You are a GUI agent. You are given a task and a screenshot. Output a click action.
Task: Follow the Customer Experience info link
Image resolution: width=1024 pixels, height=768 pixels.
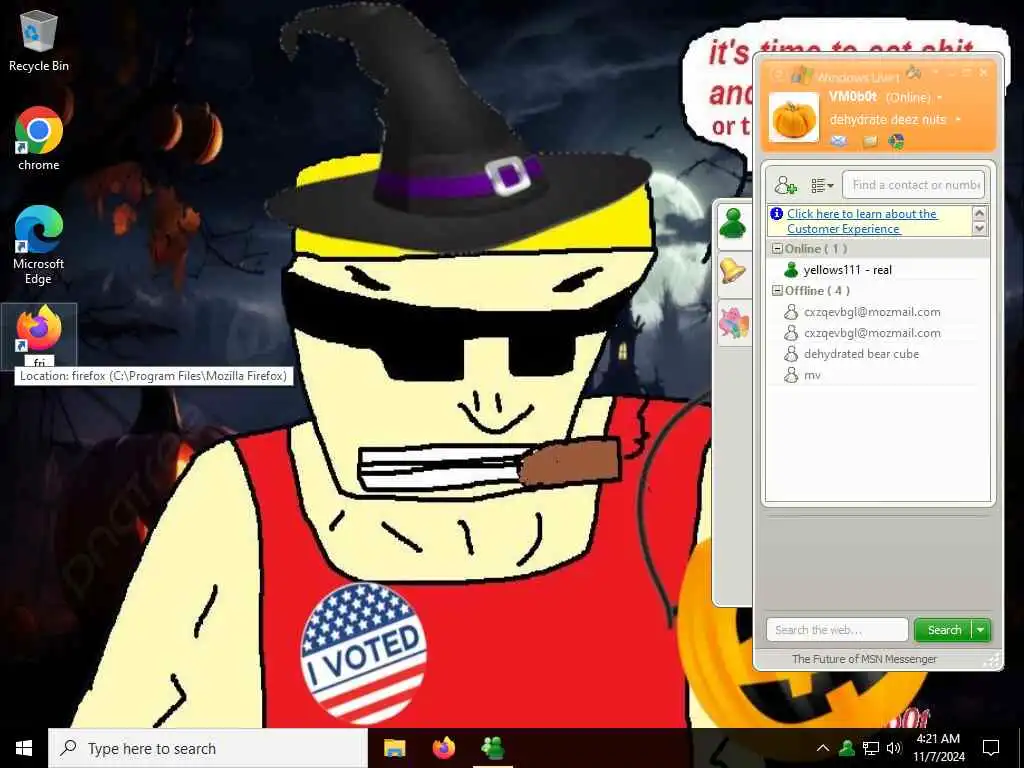(x=862, y=221)
